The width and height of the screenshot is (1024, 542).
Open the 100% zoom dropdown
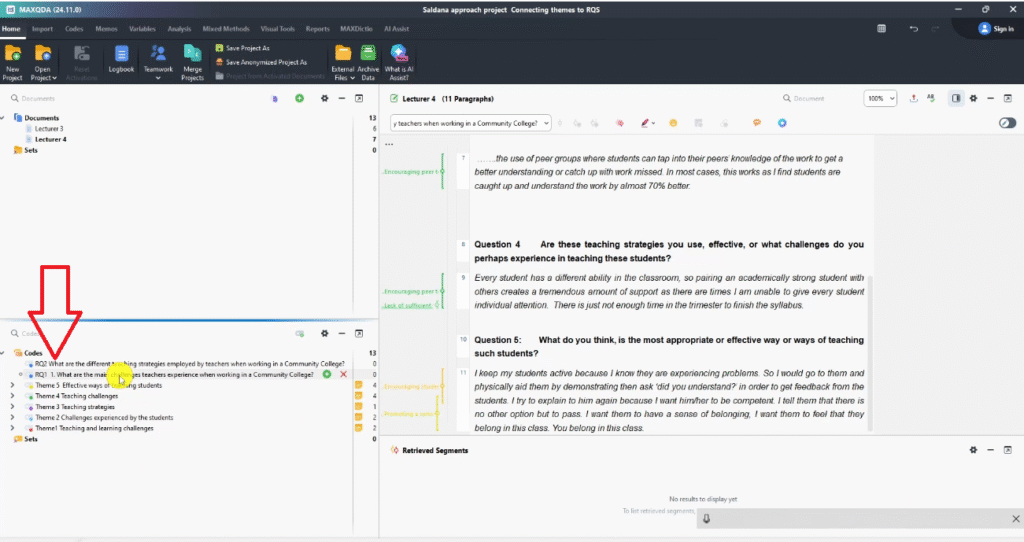click(x=880, y=98)
